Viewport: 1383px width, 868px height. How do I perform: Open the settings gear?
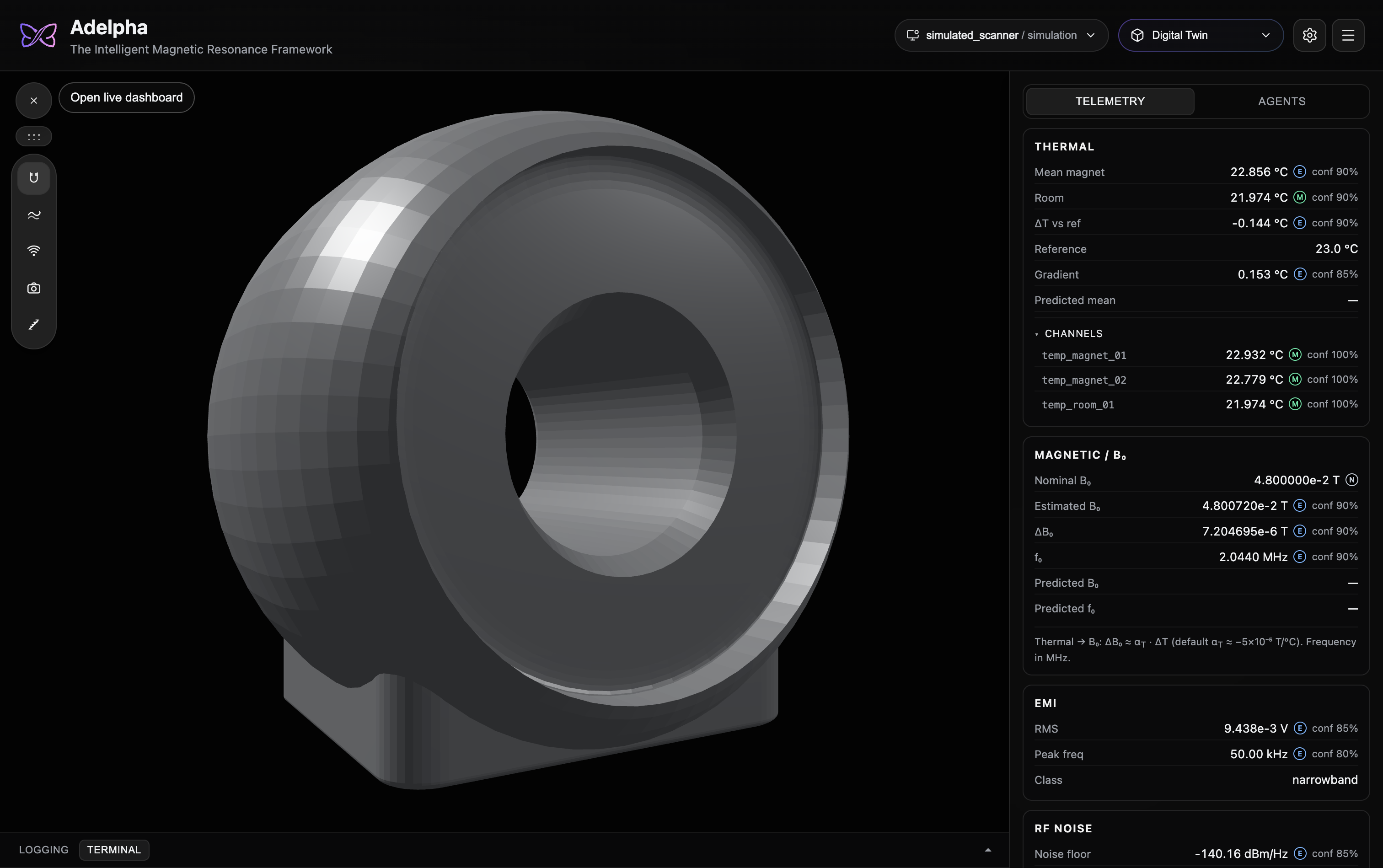tap(1309, 35)
